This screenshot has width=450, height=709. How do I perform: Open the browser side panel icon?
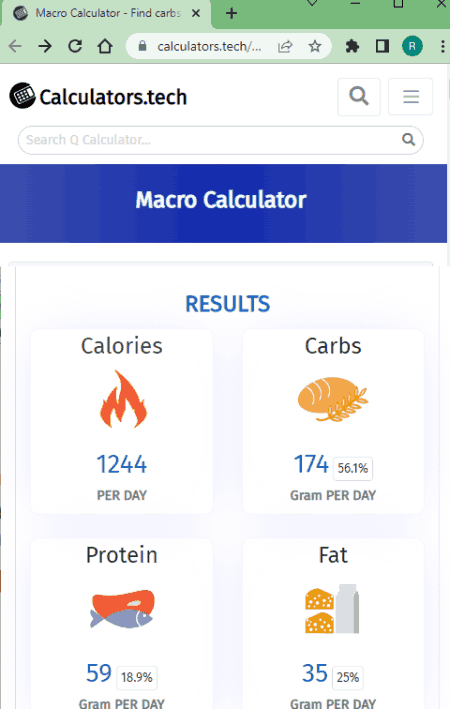pos(382,46)
